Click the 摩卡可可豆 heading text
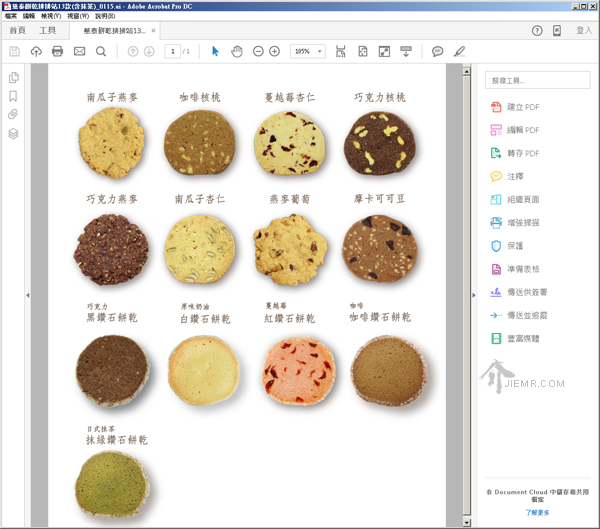Screen dimensions: 600x529 pyautogui.click(x=379, y=199)
